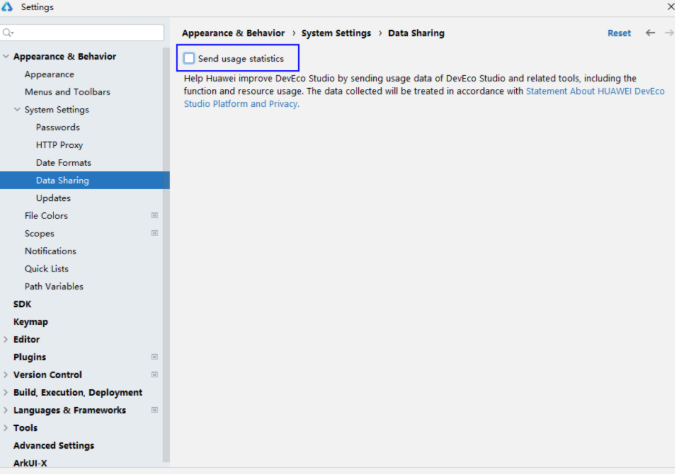Select Data Sharing in the tree
Screen dimensions: 675x474
point(85,180)
